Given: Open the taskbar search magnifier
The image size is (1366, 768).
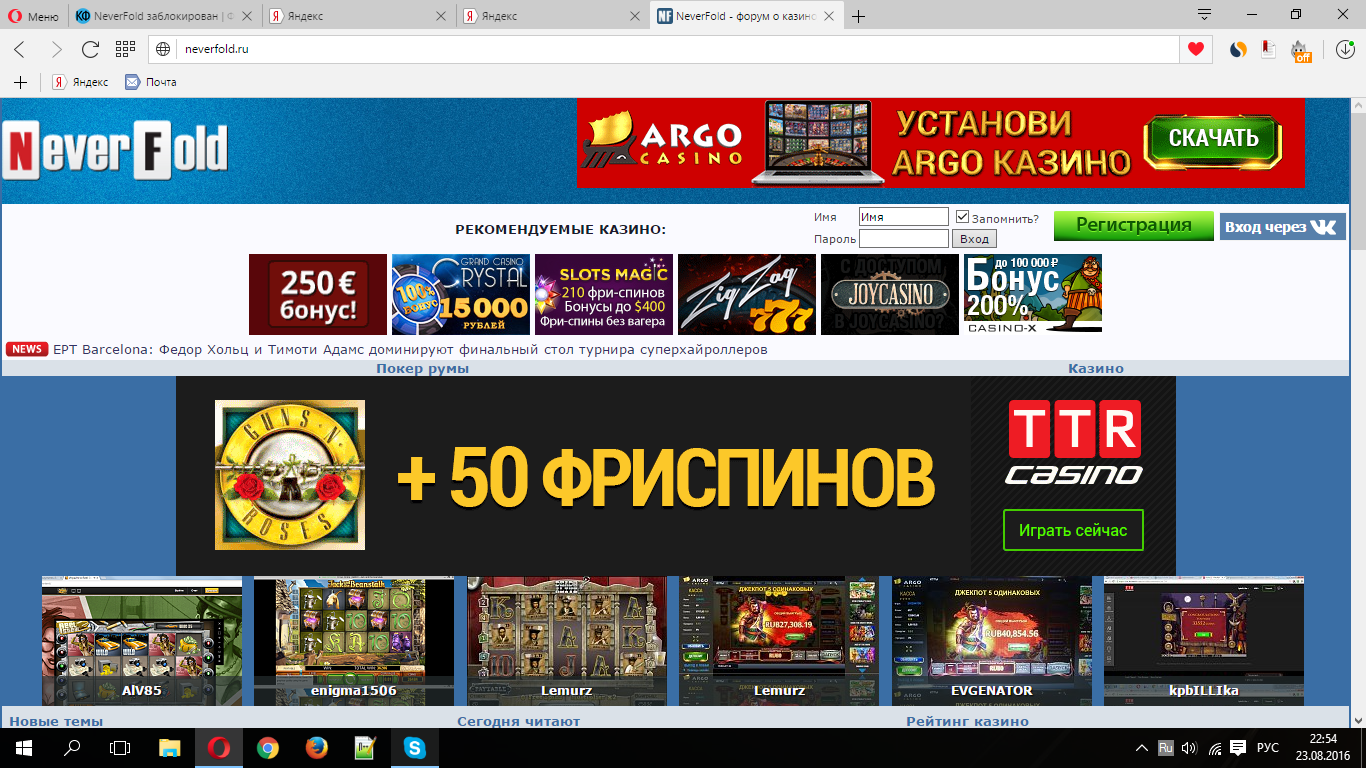Looking at the screenshot, I should (72, 747).
